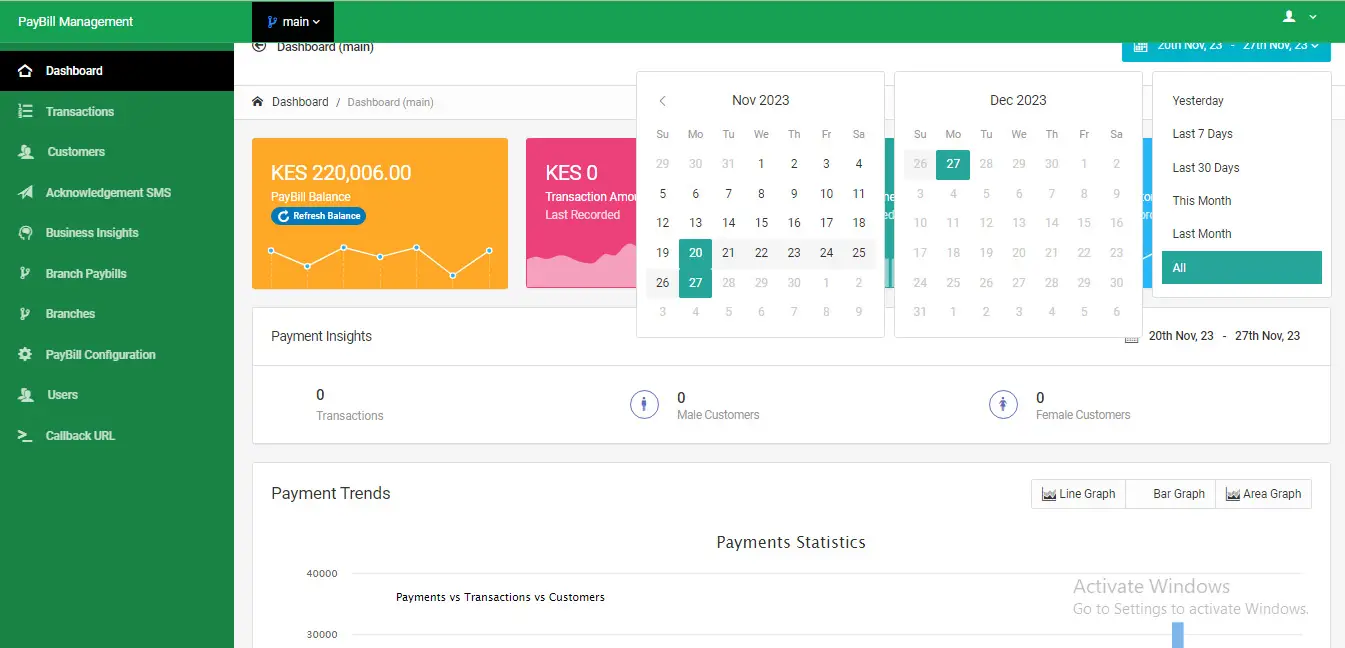Click the Customers icon in sidebar
Screen dimensions: 1345x648
(26, 152)
